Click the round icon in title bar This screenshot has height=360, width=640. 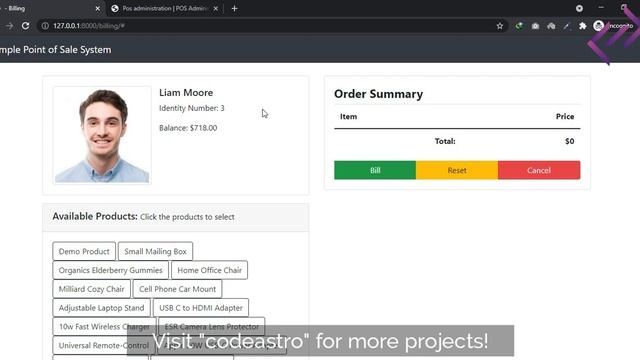click(579, 8)
